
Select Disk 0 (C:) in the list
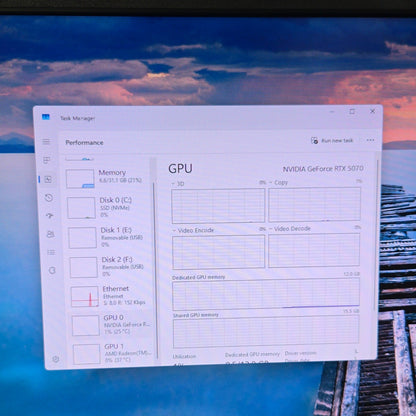(x=108, y=208)
